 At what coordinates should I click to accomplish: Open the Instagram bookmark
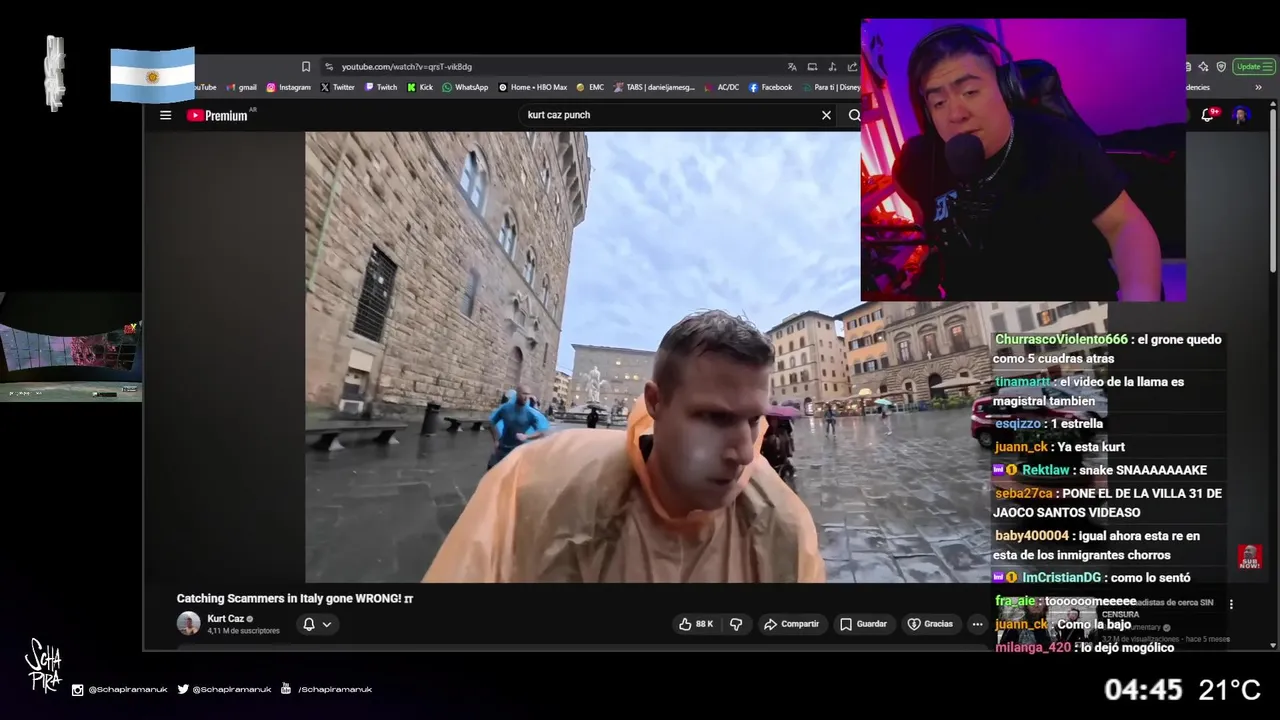[288, 87]
